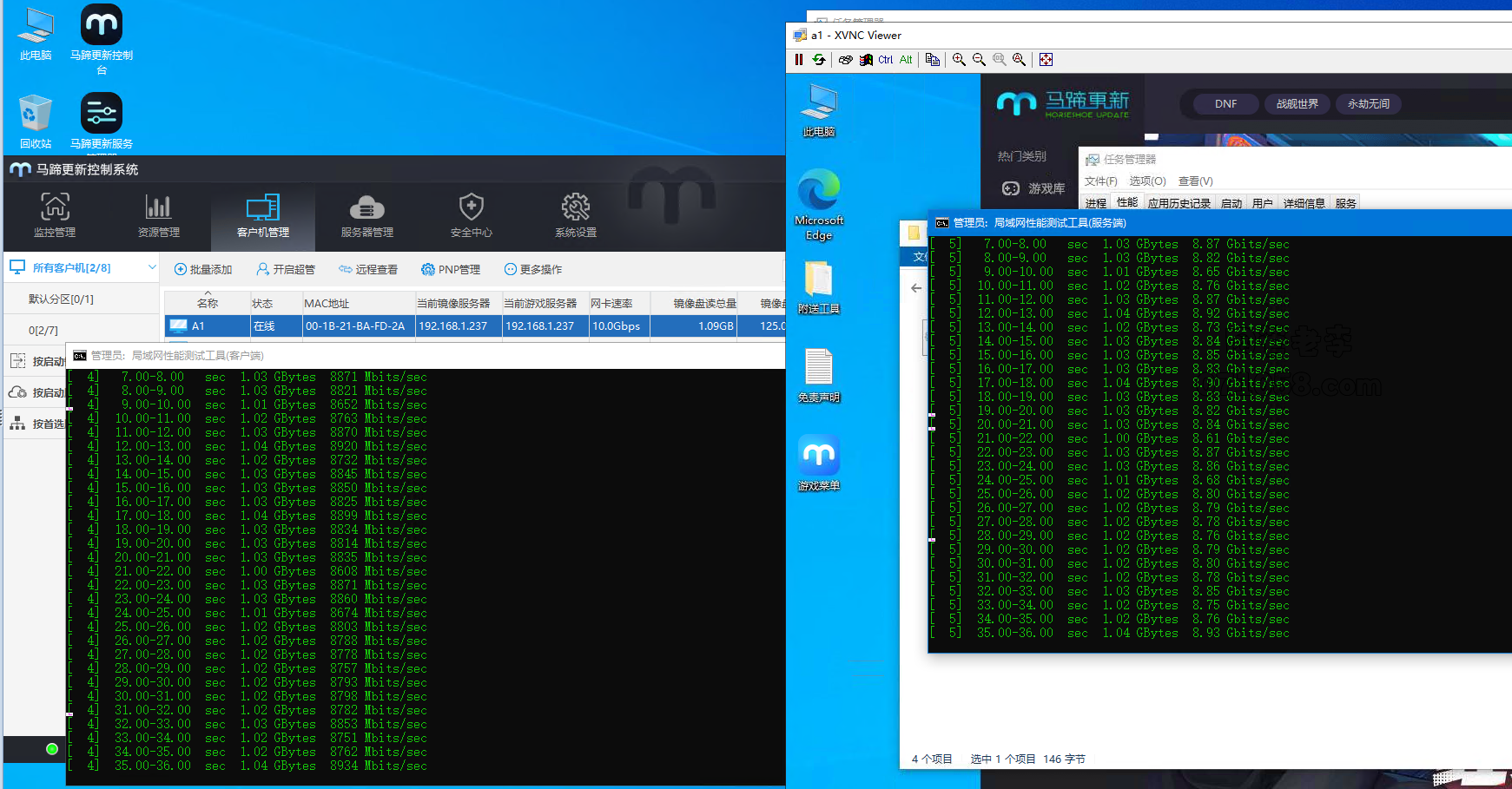
Task: Open 马蹄更新控制台 desktop shortcut
Action: pos(102,40)
